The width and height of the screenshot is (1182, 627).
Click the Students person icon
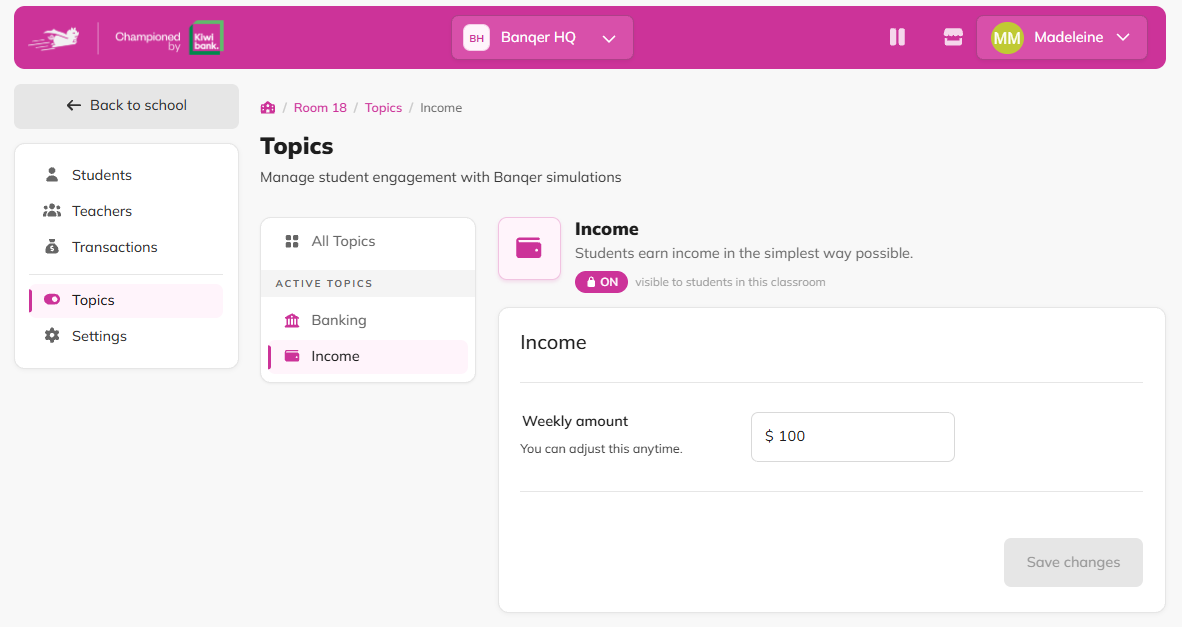(52, 175)
